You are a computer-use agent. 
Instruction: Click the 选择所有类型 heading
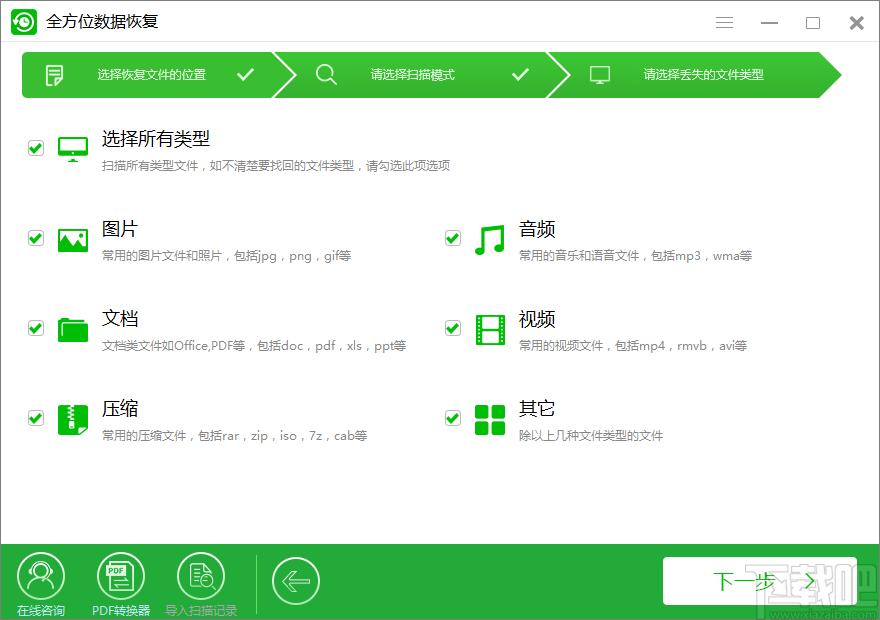click(155, 139)
